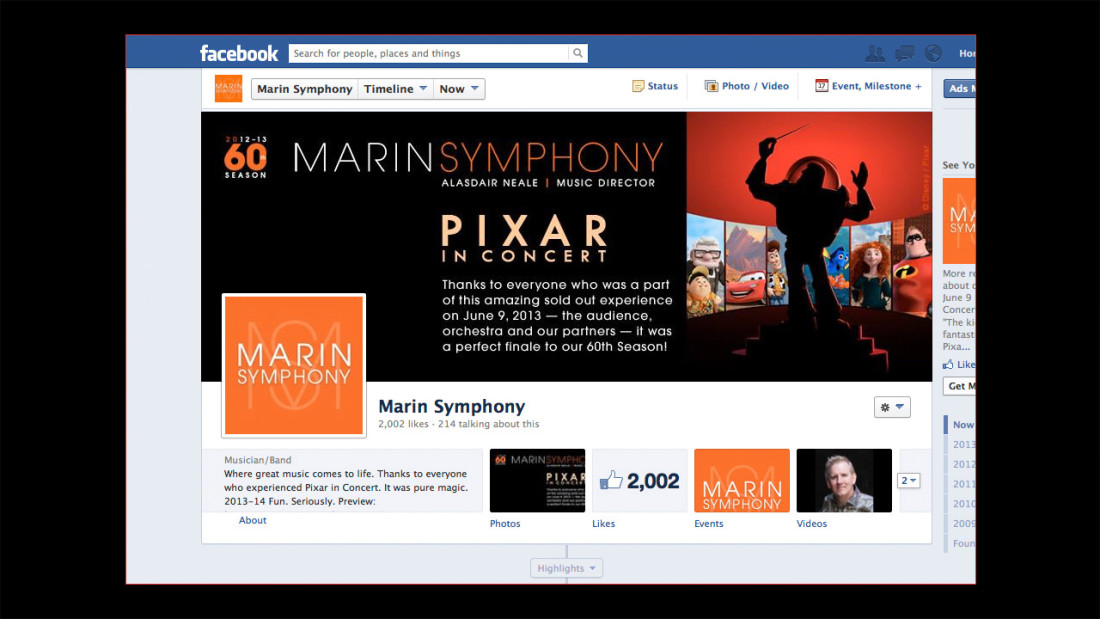Select Event, Milestone + tab

point(868,86)
